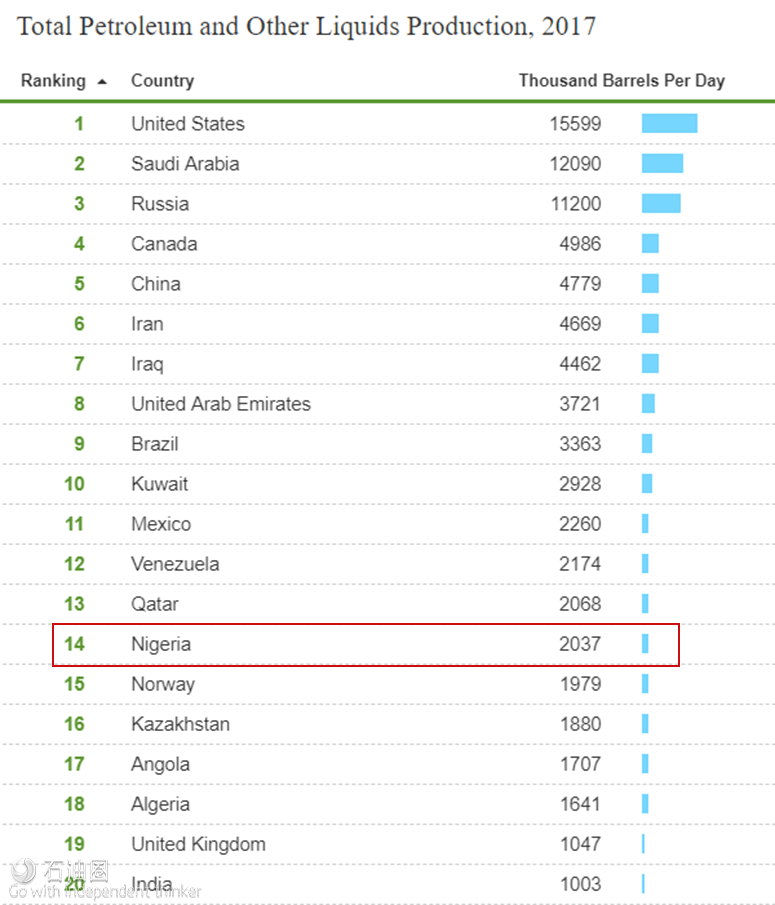
Task: Click the Canada country entry
Action: click(x=164, y=244)
